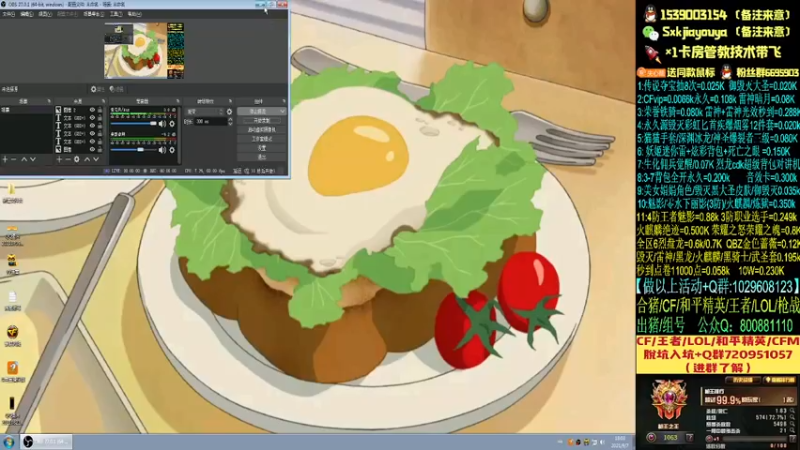Toggle lock on topmost 文本 (GDI+) source
The width and height of the screenshot is (800, 450).
100,117
